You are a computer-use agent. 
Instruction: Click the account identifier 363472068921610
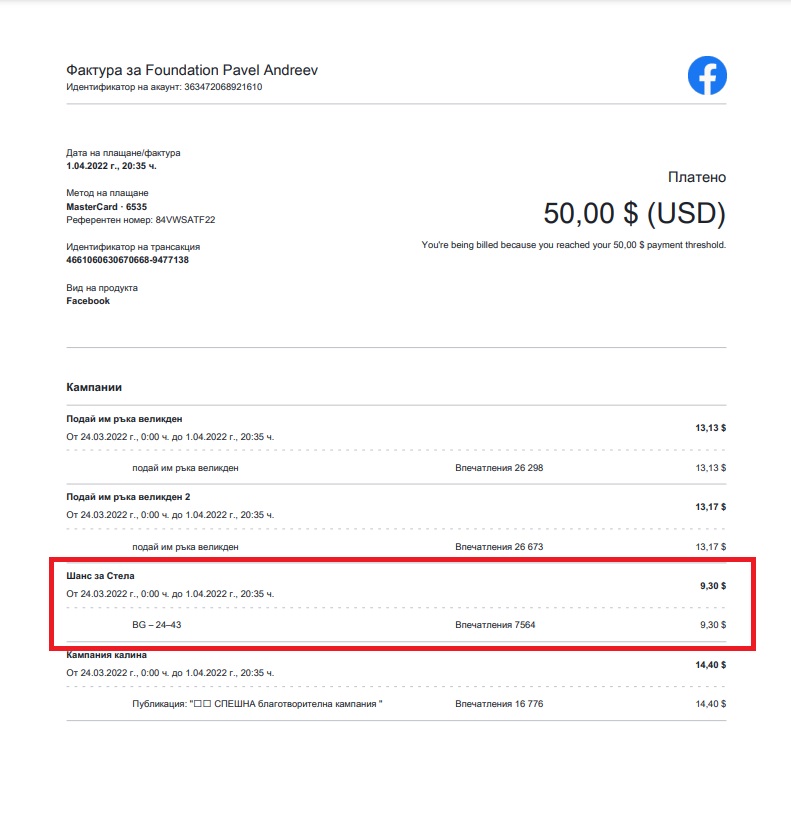223,87
